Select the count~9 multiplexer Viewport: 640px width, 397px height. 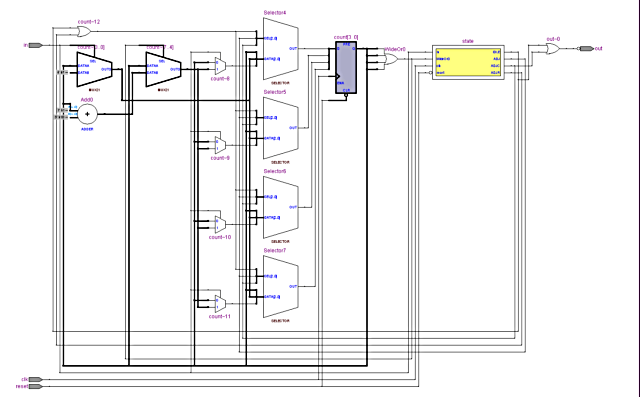[220, 145]
